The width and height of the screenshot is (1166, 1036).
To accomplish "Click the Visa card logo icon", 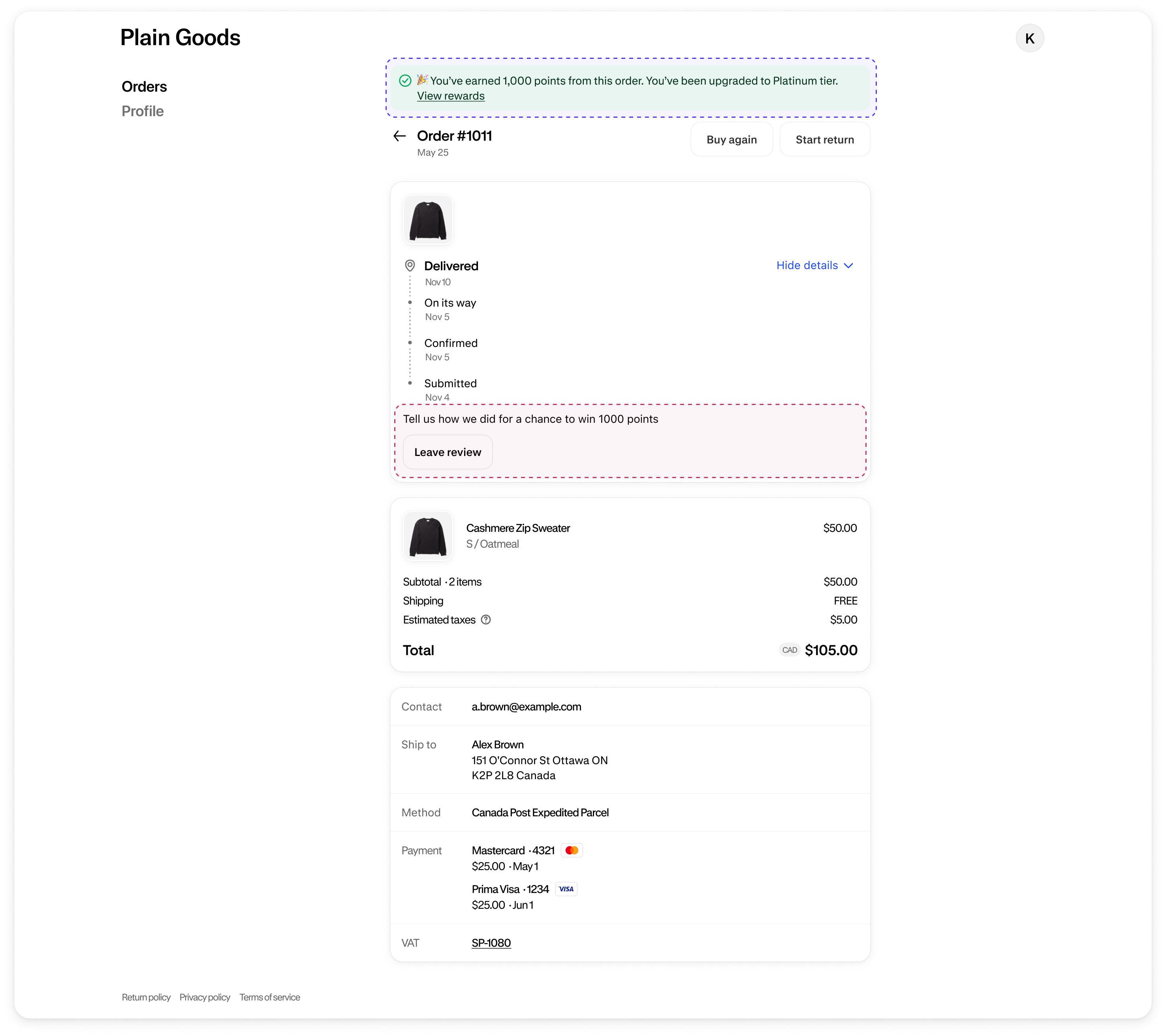I will (x=566, y=889).
